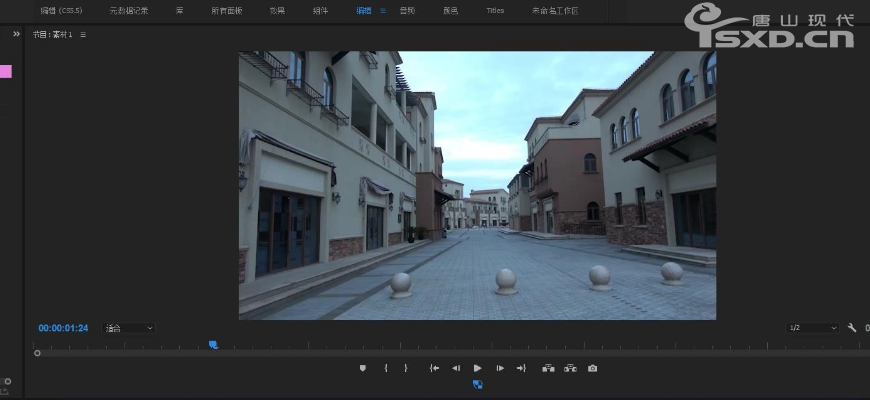Screen dimensions: 870x400
Task: Open the 1/2 playback resolution dropdown
Action: [x=812, y=328]
